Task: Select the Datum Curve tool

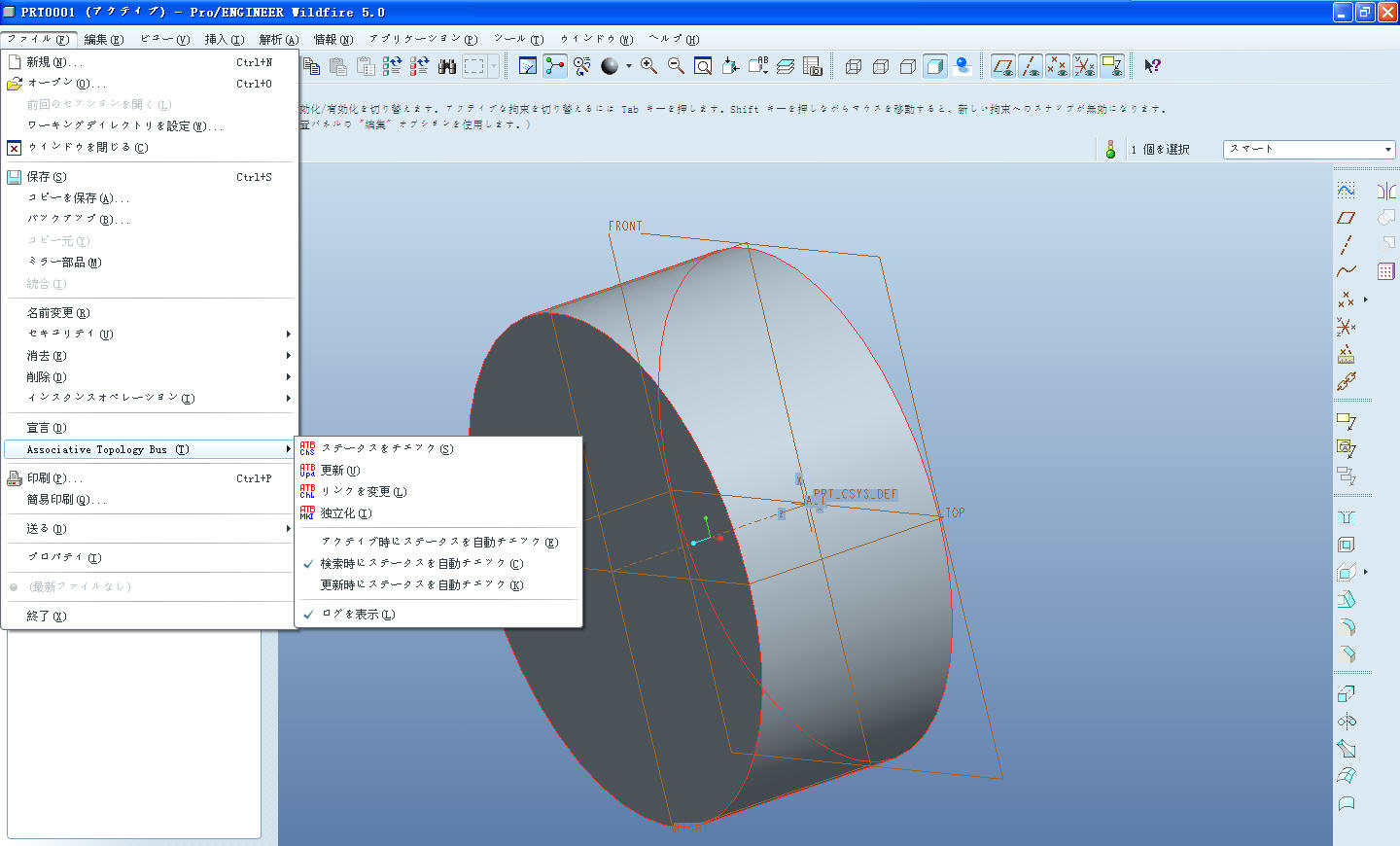Action: pyautogui.click(x=1346, y=271)
